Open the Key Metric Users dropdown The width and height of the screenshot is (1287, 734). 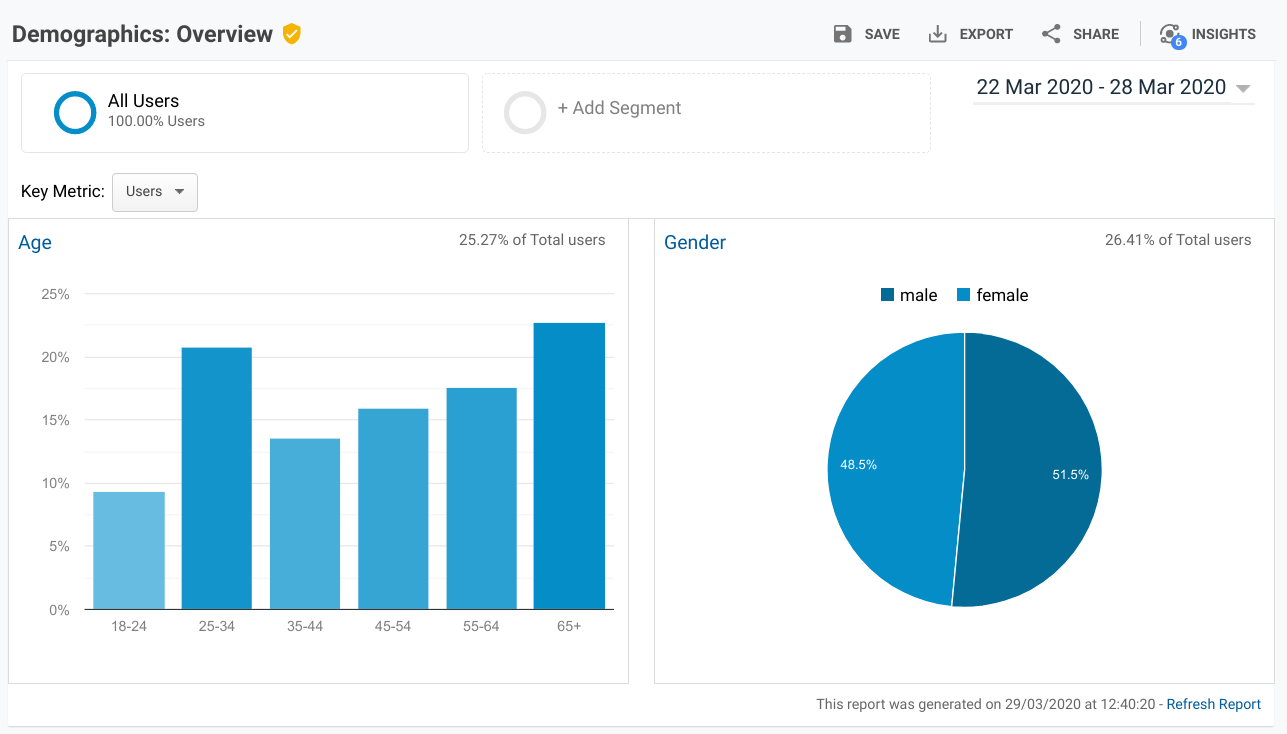[155, 192]
